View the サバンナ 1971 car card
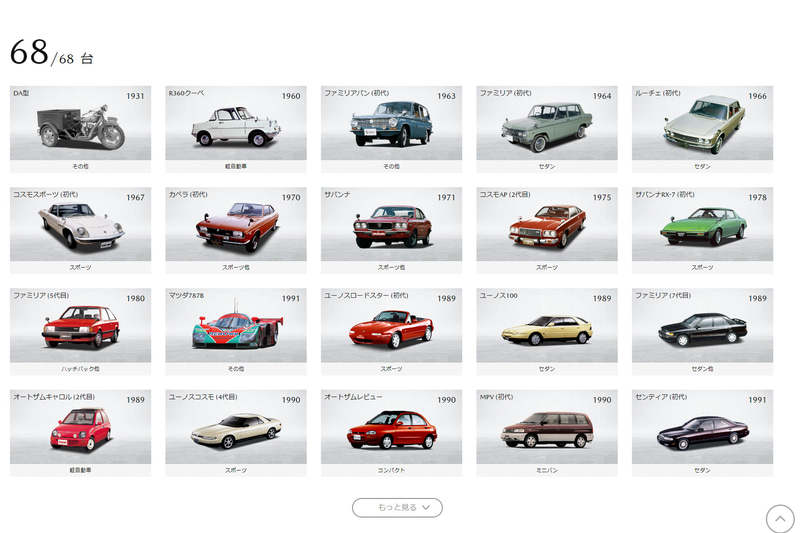The height and width of the screenshot is (533, 800). [391, 230]
